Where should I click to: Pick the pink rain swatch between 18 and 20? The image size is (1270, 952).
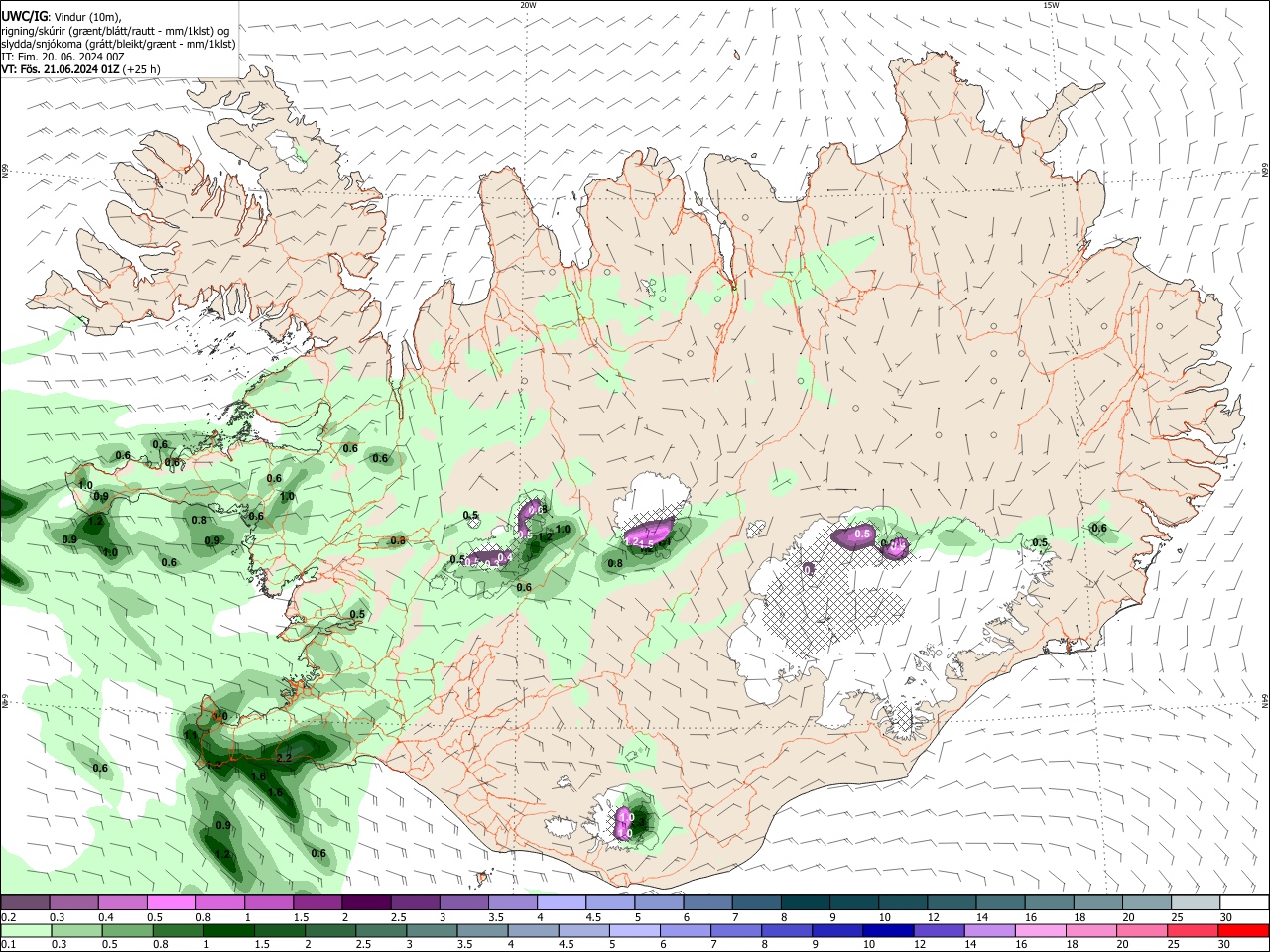1089,930
